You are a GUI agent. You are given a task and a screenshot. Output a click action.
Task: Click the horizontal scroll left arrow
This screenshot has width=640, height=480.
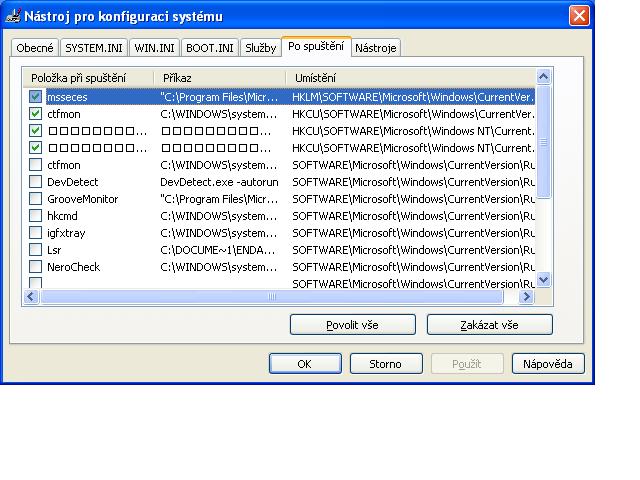31,296
